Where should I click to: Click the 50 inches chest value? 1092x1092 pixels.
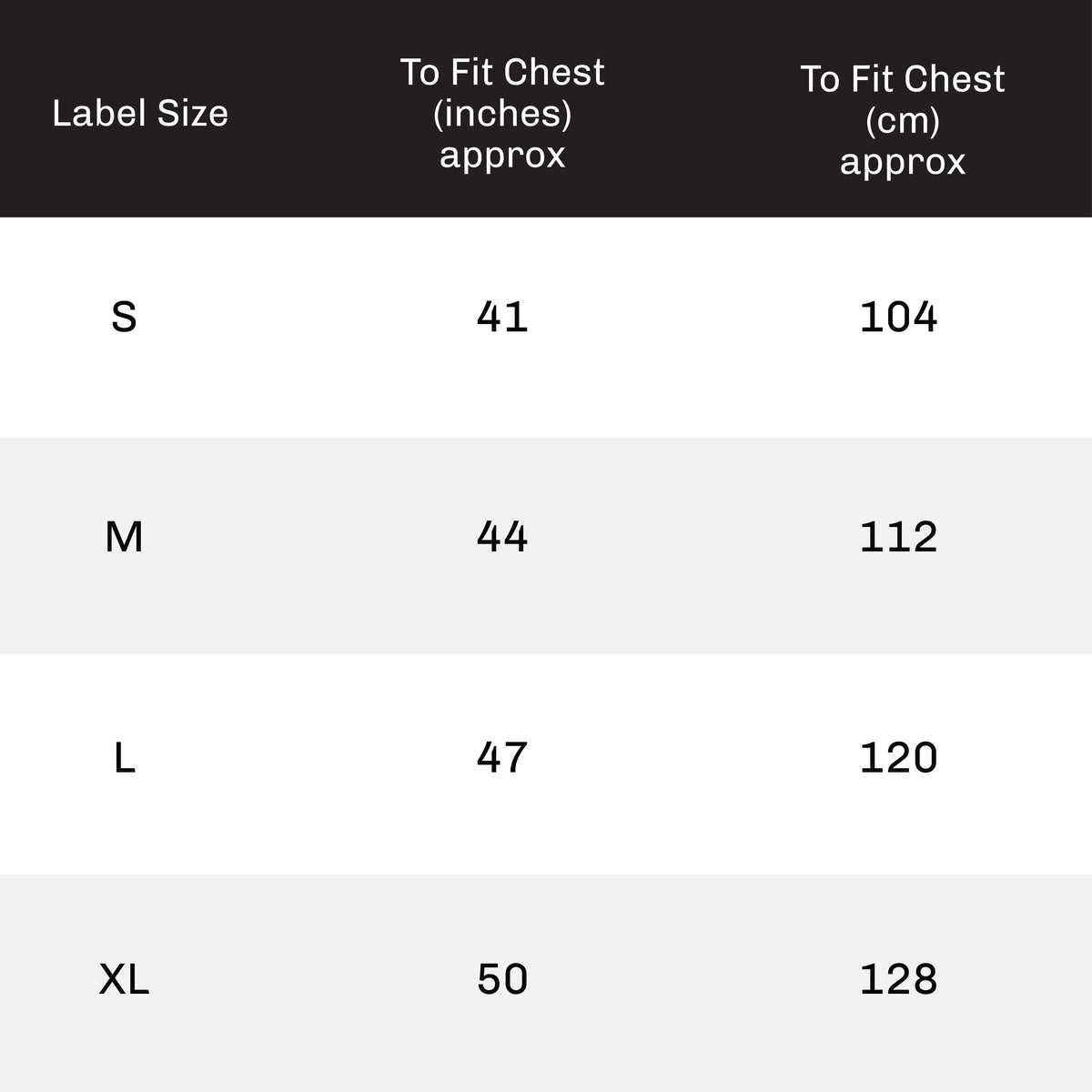(502, 980)
